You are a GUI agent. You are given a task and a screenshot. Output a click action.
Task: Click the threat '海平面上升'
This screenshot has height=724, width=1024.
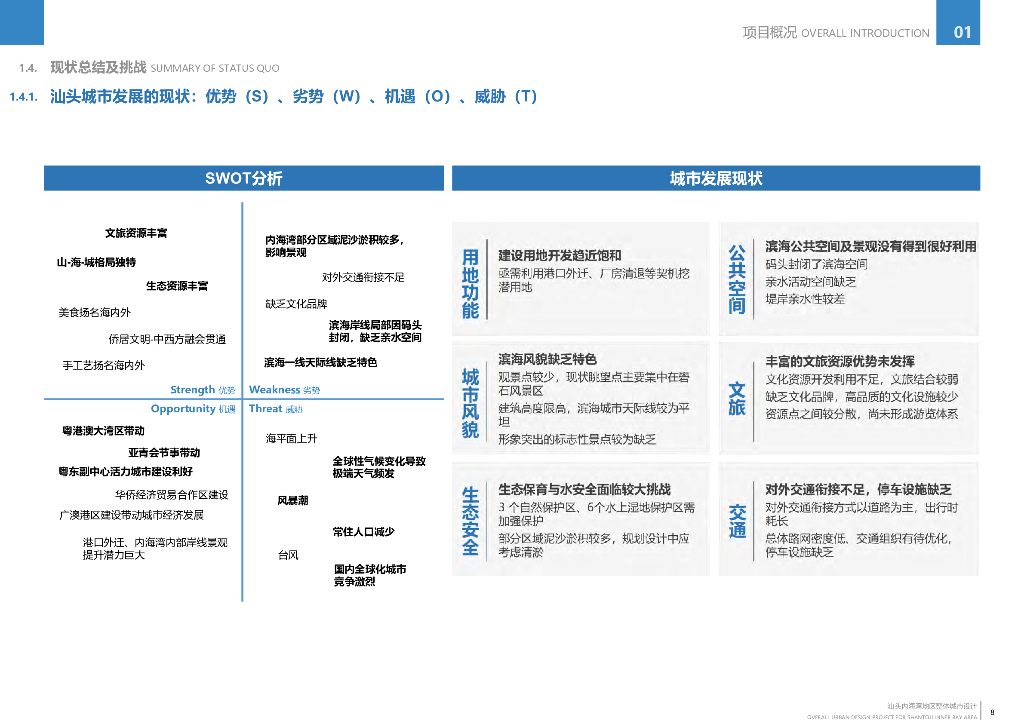click(x=291, y=438)
